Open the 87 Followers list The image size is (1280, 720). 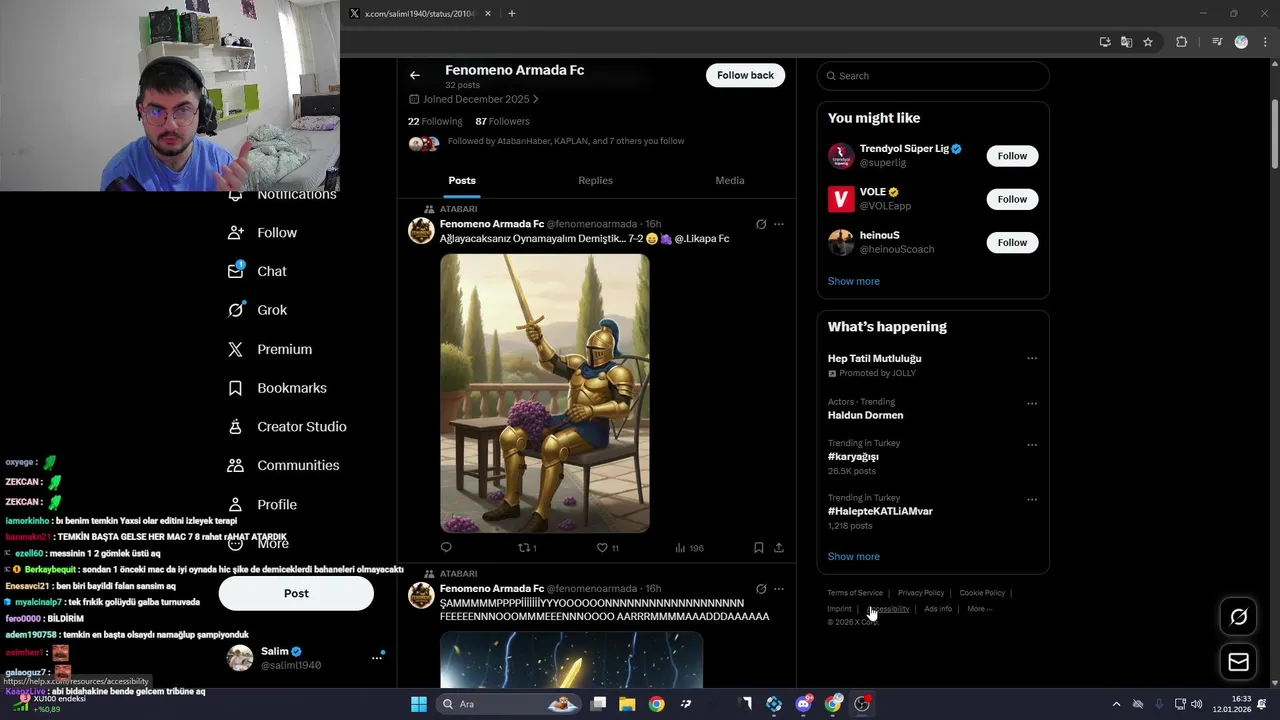[502, 121]
